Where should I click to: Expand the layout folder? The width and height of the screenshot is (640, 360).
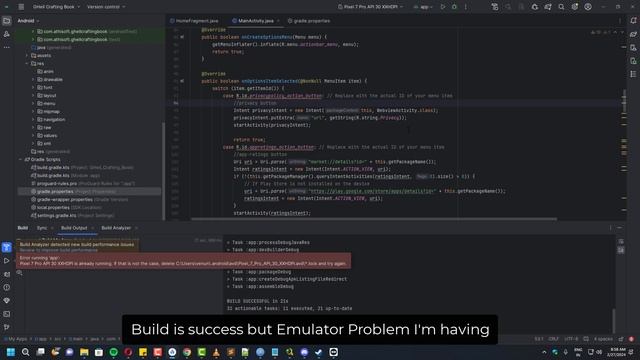pos(33,96)
